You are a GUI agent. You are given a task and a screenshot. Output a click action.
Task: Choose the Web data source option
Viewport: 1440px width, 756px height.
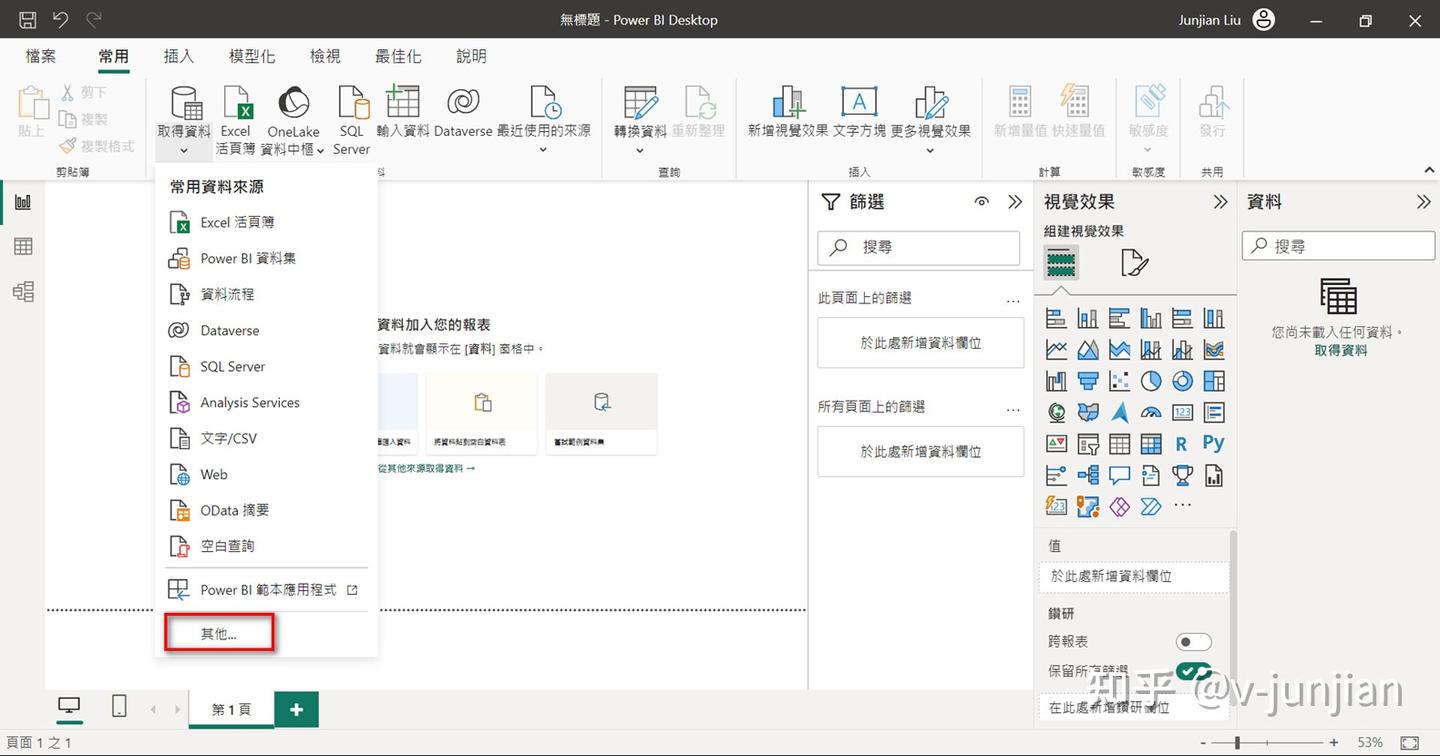(x=211, y=474)
